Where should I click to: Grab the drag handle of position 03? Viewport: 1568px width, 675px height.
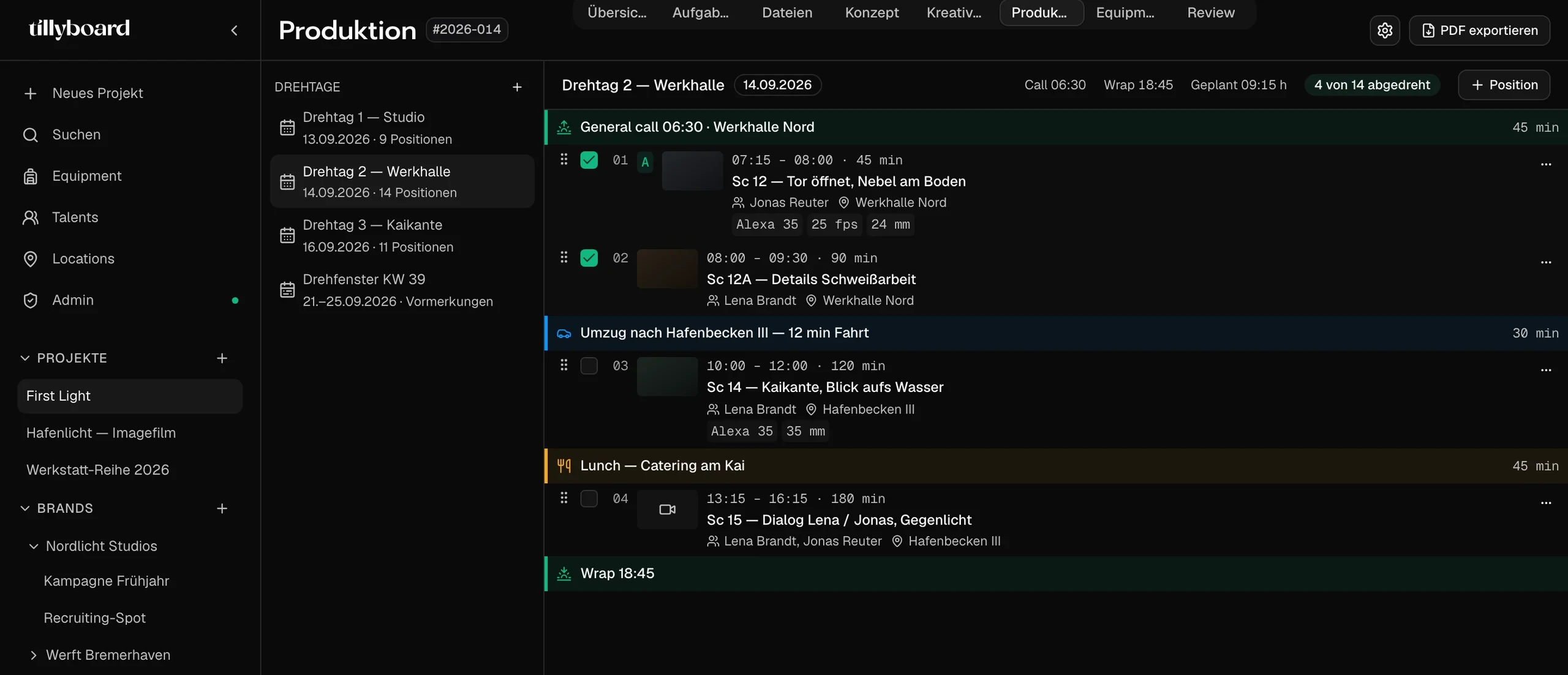click(563, 365)
